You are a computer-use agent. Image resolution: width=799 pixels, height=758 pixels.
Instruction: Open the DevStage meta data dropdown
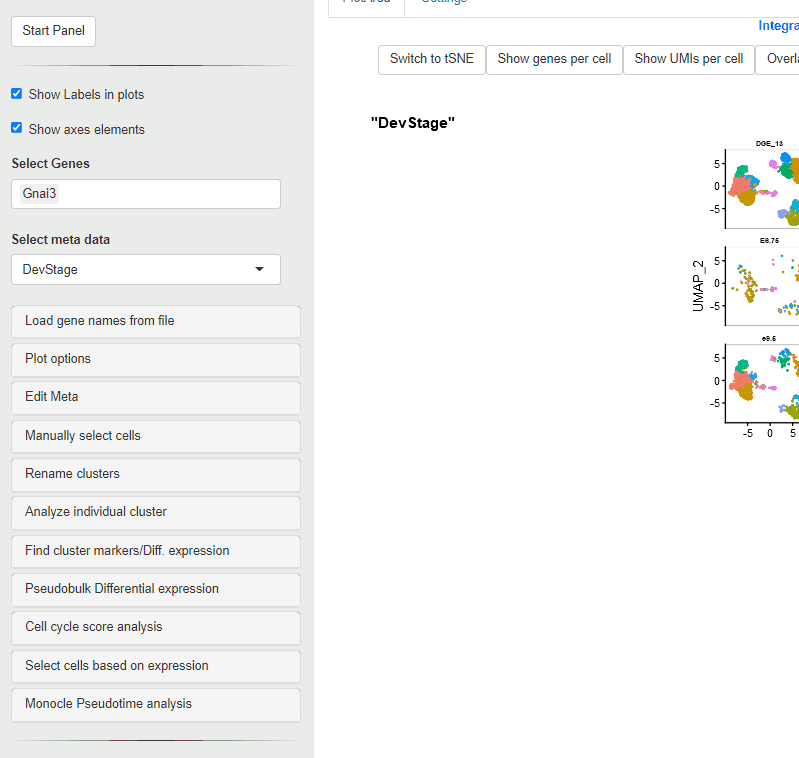(x=145, y=269)
